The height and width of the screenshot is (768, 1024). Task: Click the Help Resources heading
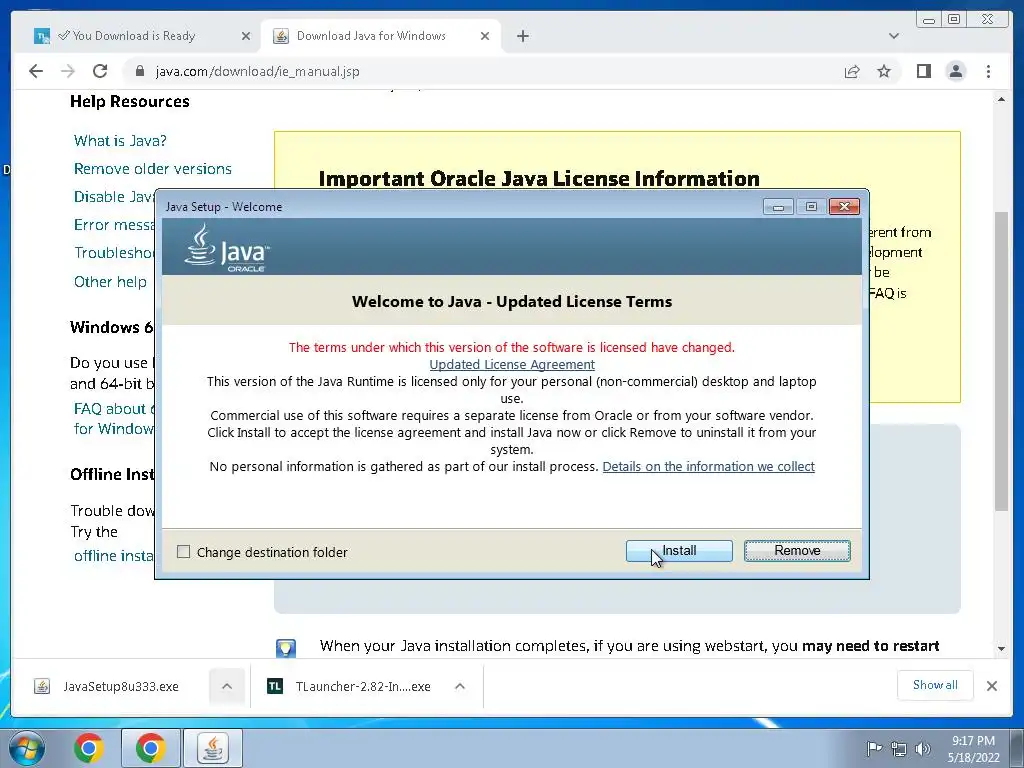click(x=130, y=101)
